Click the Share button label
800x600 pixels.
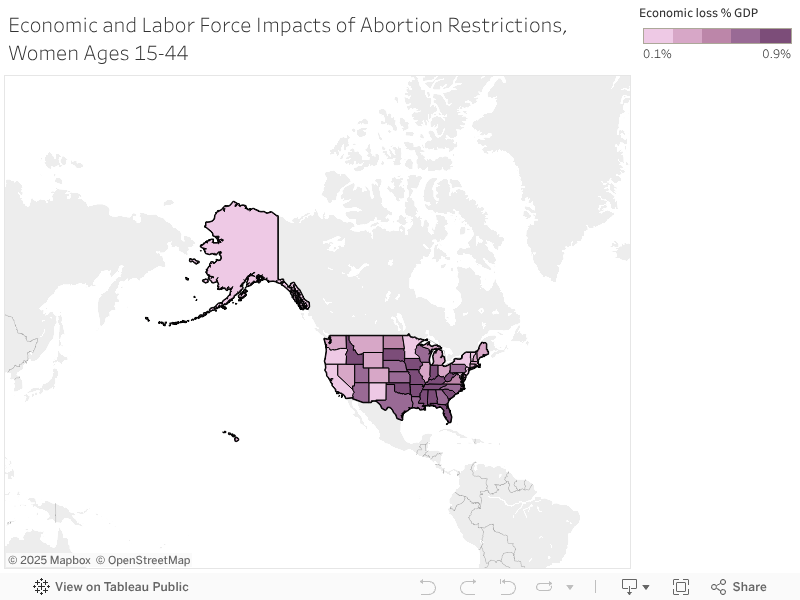(x=748, y=587)
